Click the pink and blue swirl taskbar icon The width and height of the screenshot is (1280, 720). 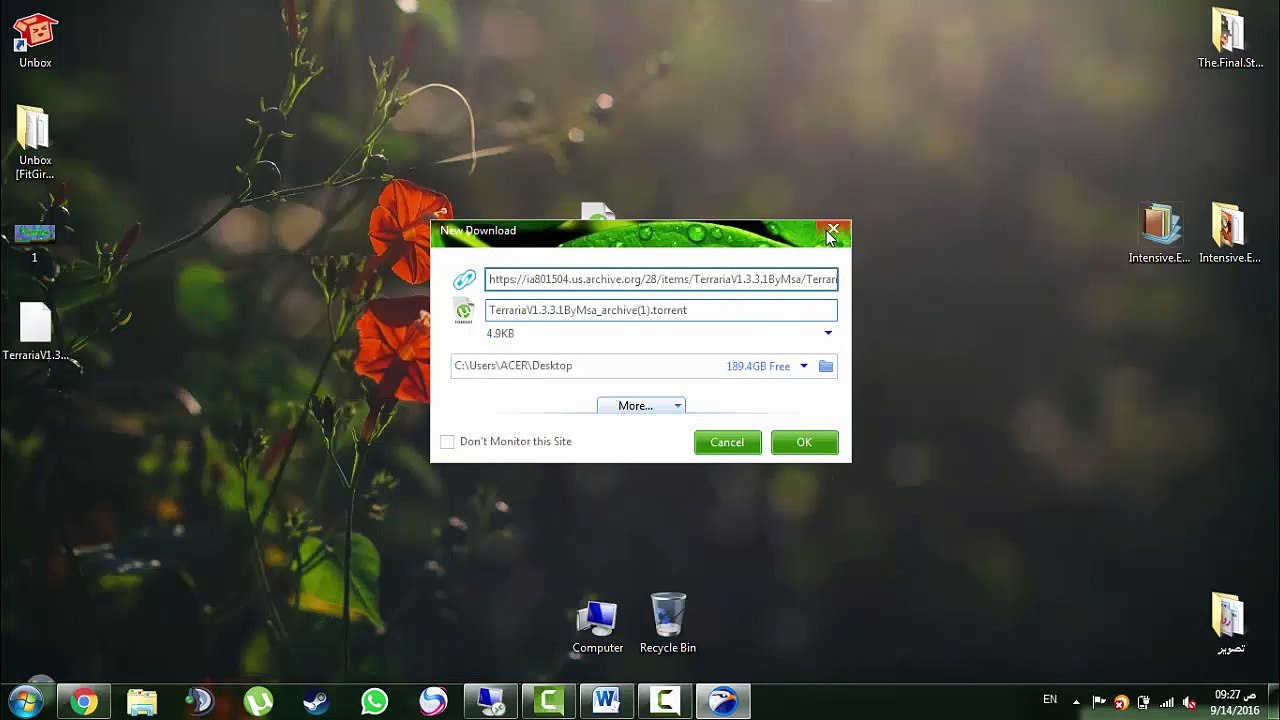click(x=432, y=701)
